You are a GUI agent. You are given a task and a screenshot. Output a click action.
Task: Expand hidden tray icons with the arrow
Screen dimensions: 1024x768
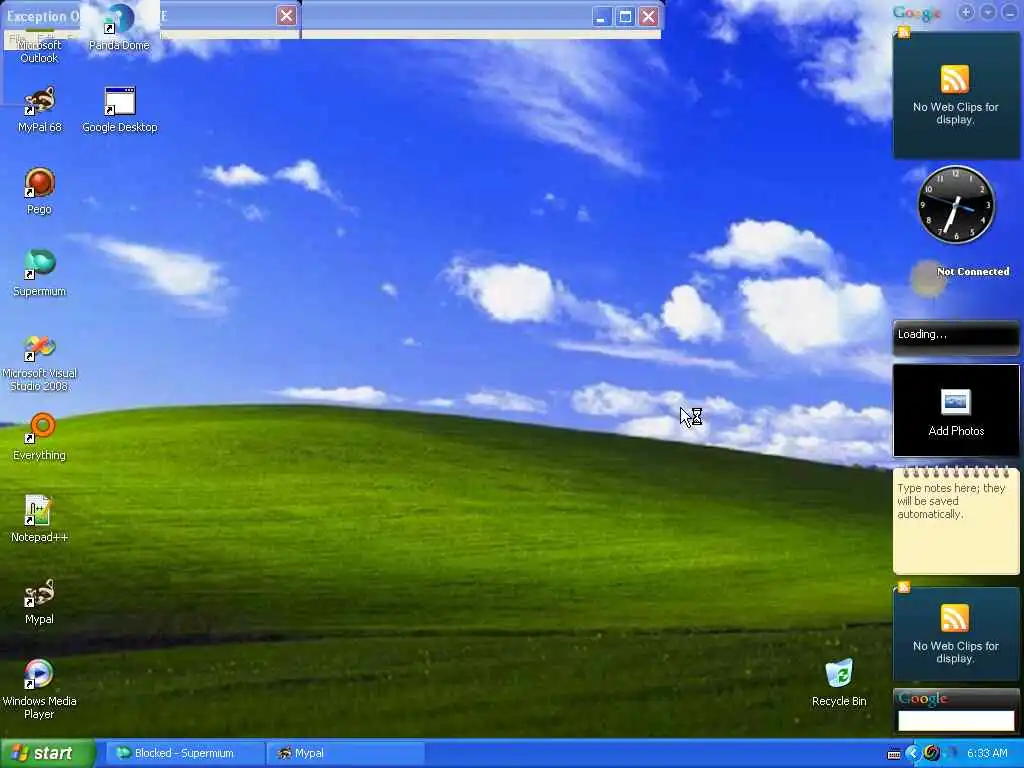pos(912,754)
